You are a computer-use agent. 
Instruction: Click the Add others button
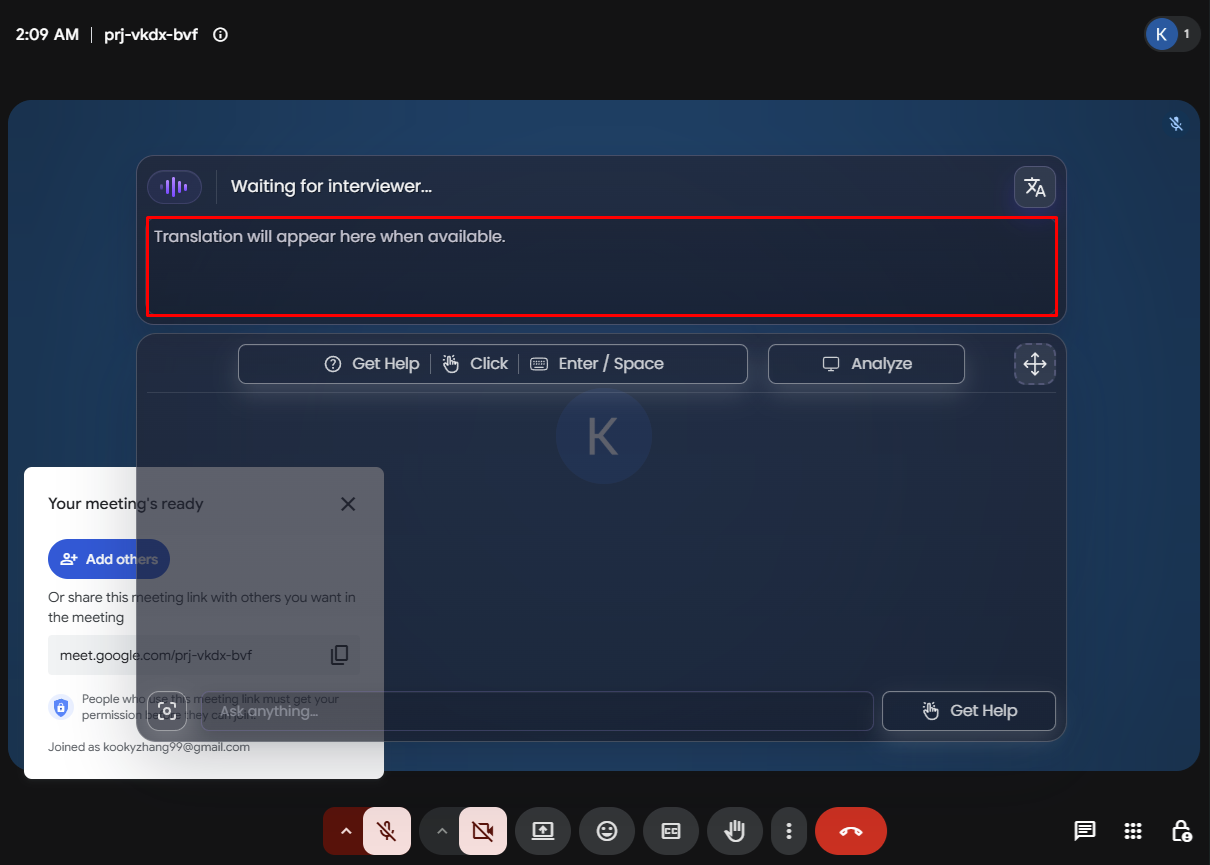coord(109,559)
